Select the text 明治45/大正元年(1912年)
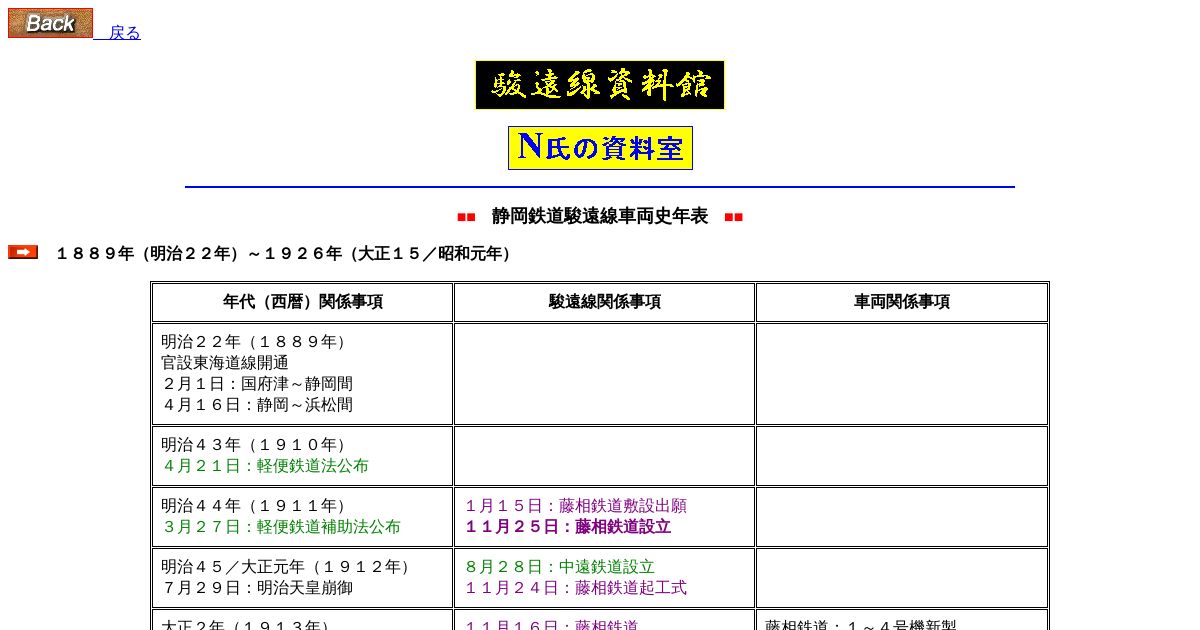 [x=289, y=567]
